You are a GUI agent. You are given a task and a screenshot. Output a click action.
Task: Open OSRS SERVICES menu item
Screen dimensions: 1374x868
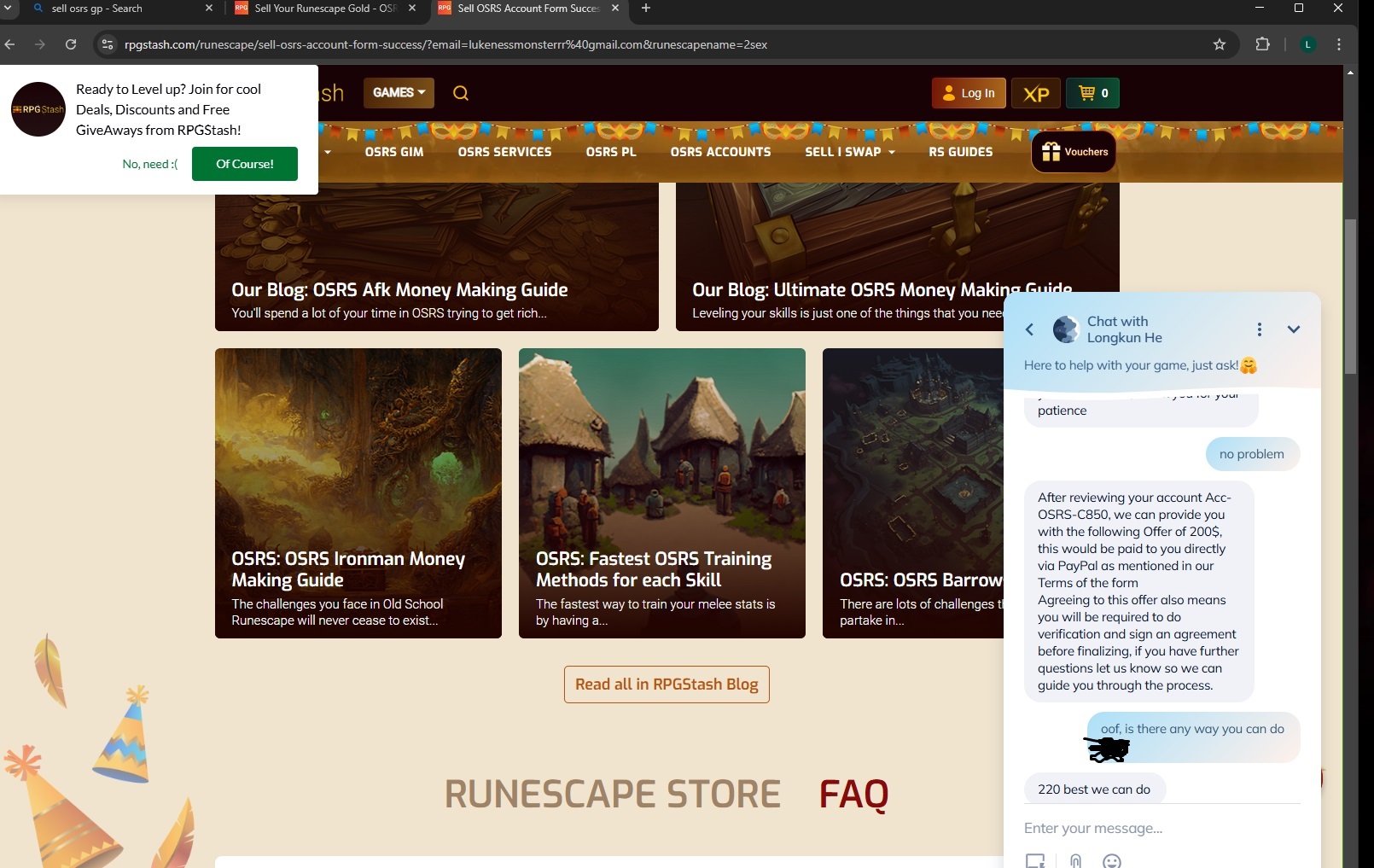pos(504,152)
